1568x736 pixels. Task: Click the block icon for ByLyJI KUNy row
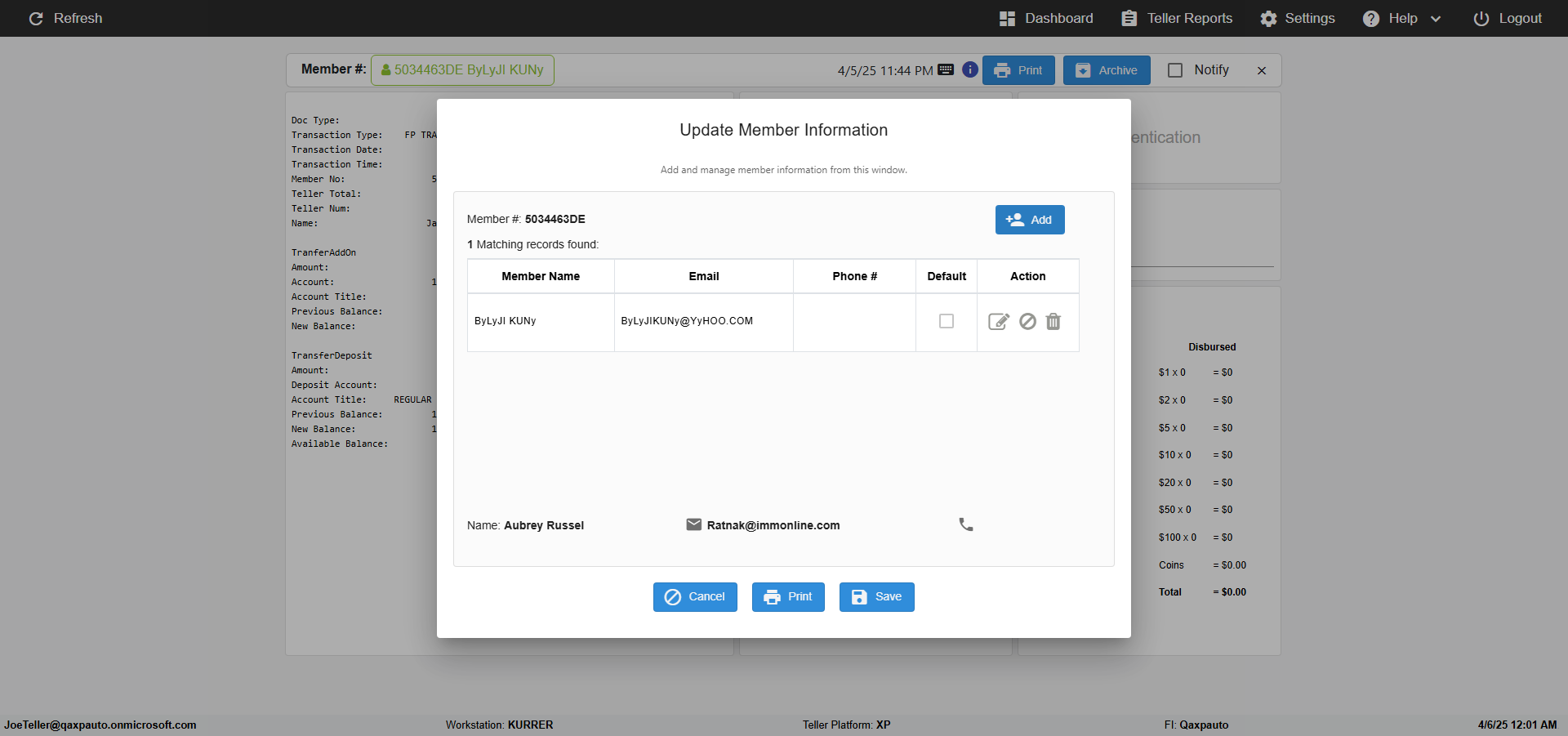pos(1027,322)
